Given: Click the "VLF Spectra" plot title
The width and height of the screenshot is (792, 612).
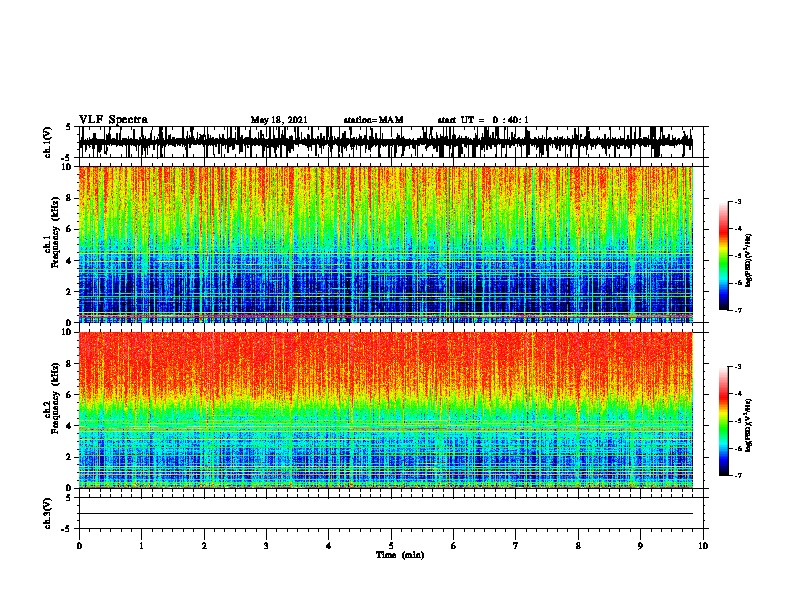Looking at the screenshot, I should point(113,120).
